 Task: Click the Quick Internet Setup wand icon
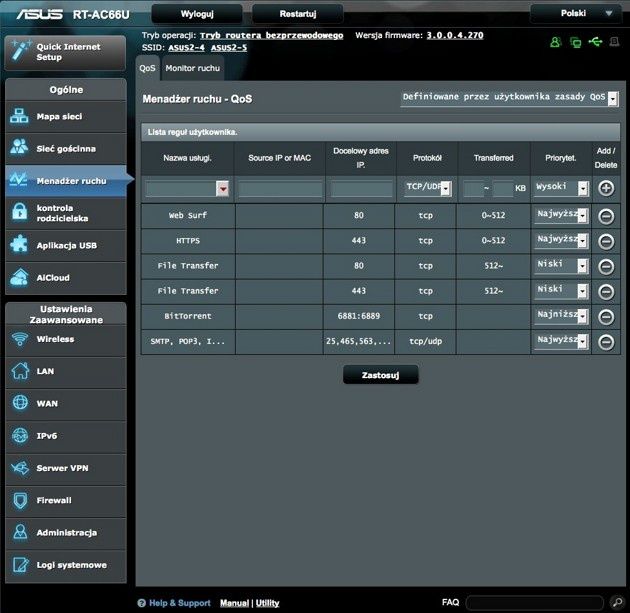tap(20, 51)
